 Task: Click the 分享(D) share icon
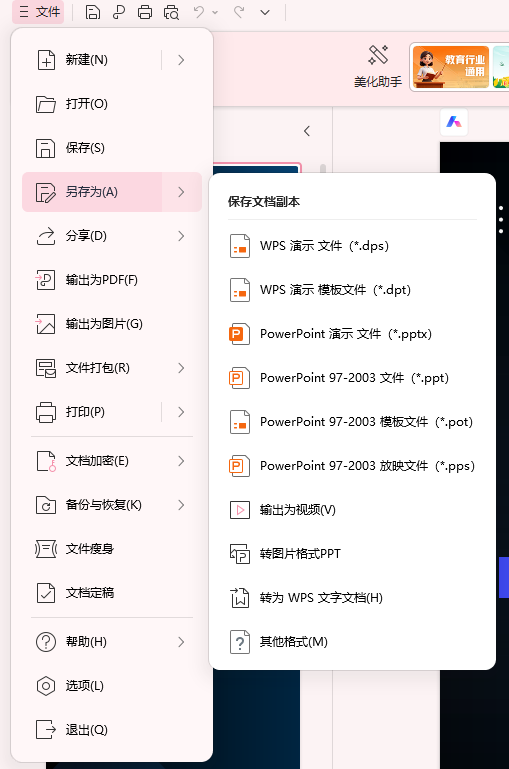[x=46, y=236]
